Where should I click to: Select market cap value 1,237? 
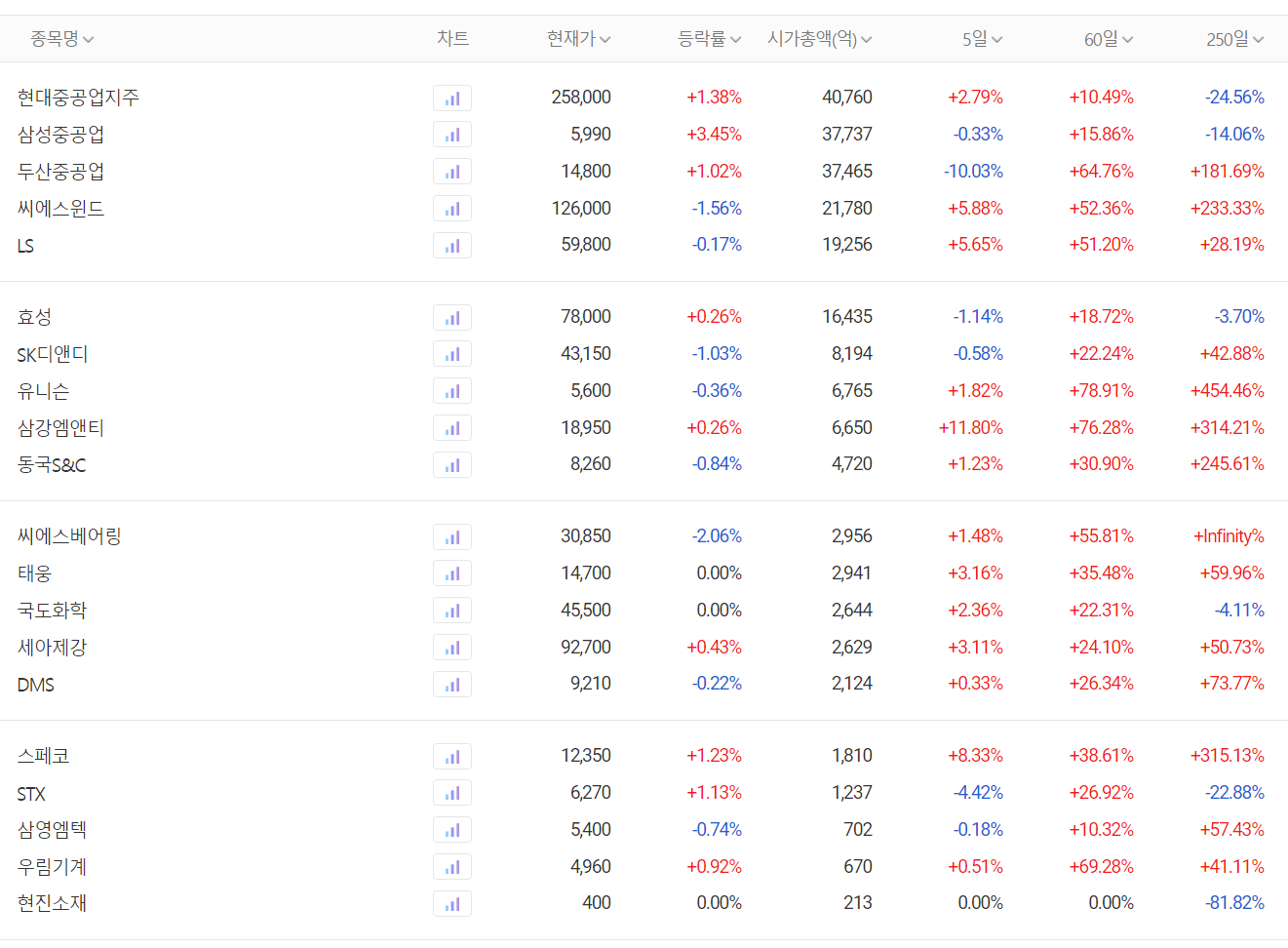(852, 793)
